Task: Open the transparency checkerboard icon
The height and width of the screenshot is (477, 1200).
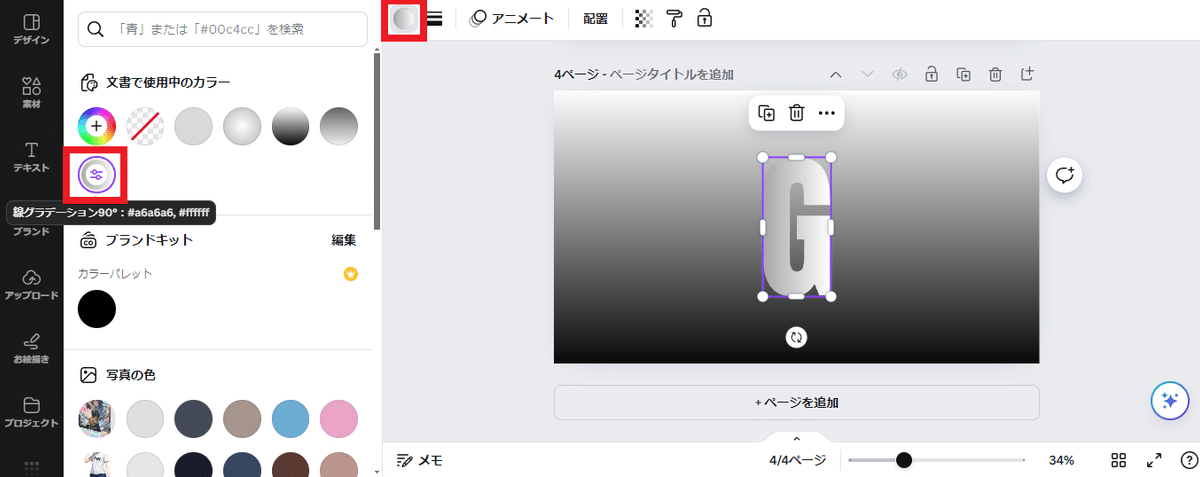Action: [x=644, y=18]
